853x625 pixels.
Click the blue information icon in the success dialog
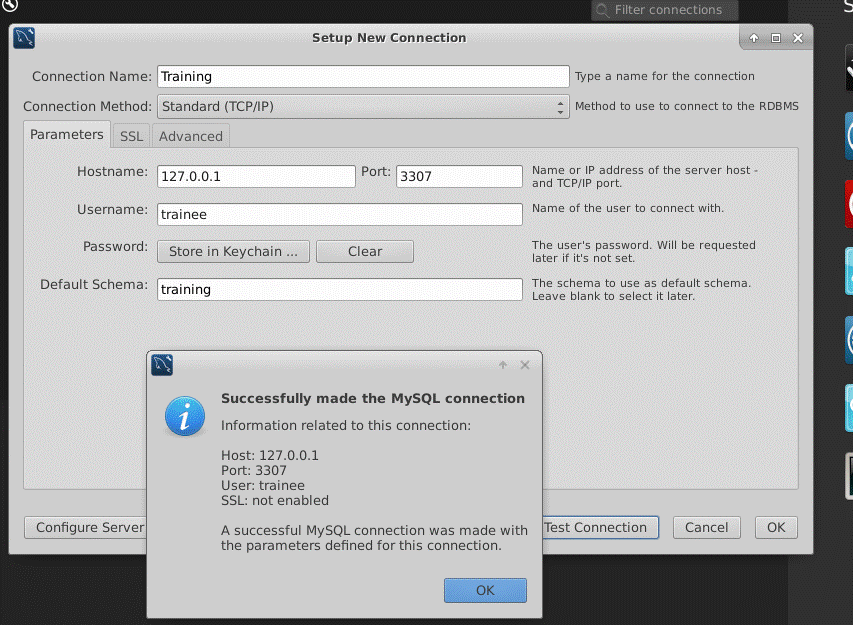click(x=185, y=416)
